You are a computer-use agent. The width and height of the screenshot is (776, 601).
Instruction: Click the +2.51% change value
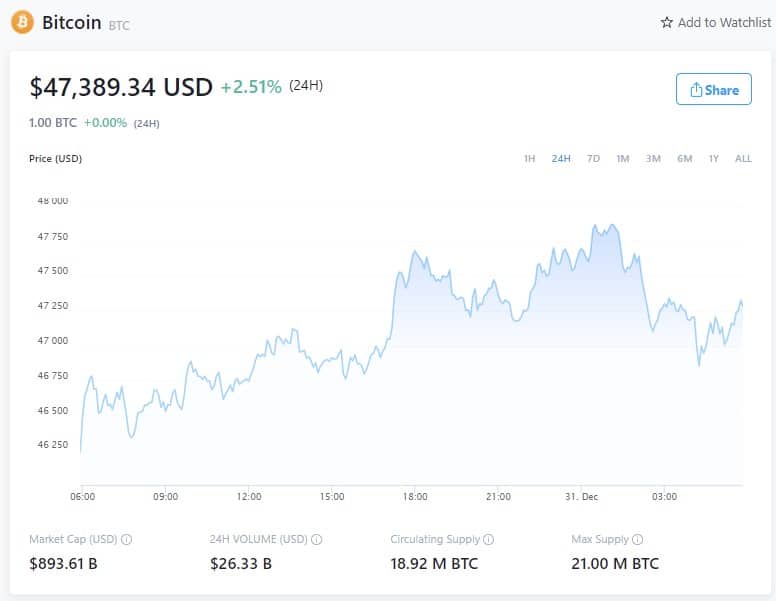pos(251,87)
